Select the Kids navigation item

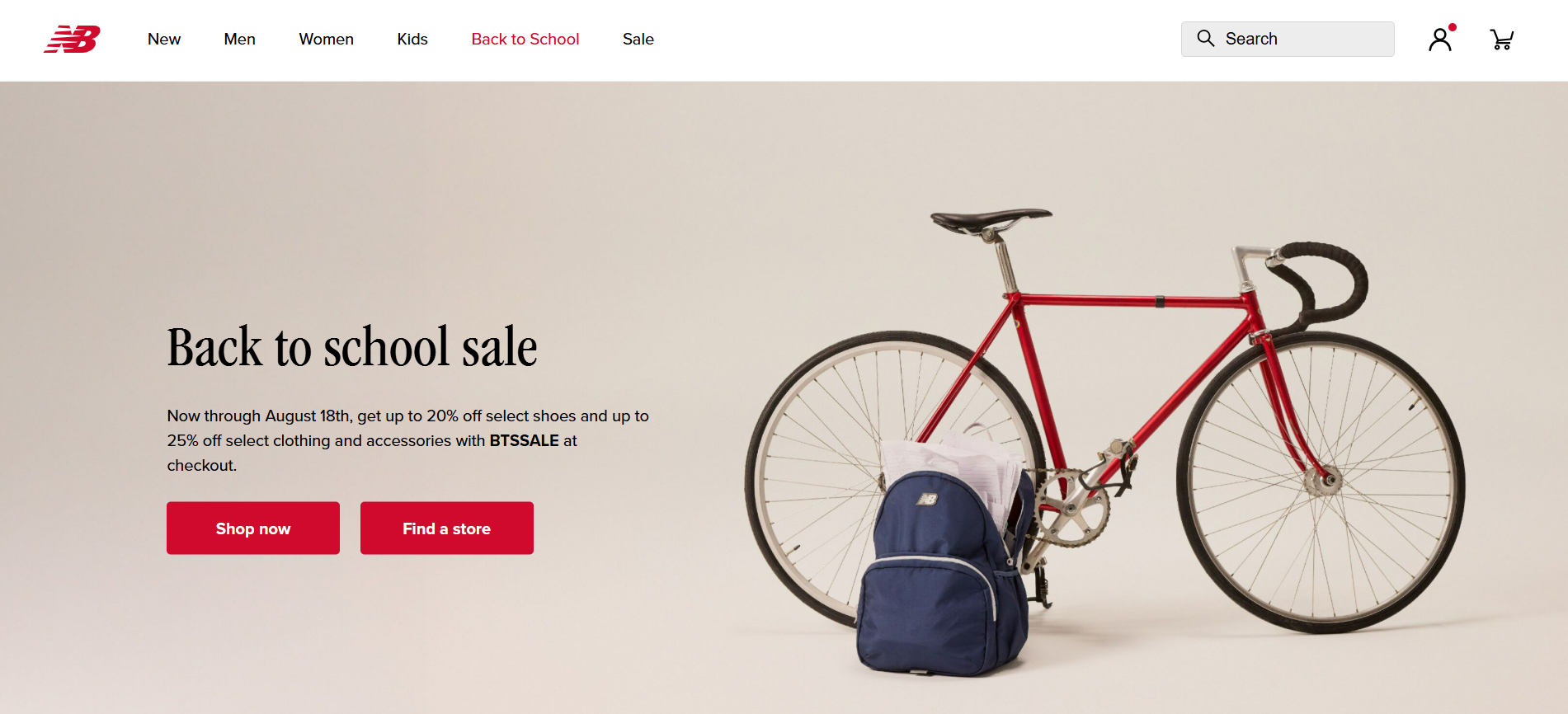coord(412,39)
